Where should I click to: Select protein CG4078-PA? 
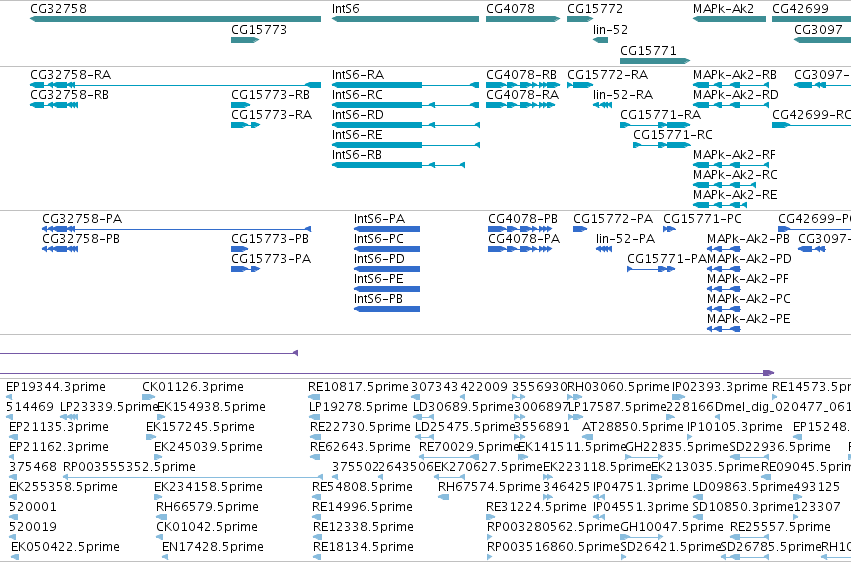click(x=520, y=249)
